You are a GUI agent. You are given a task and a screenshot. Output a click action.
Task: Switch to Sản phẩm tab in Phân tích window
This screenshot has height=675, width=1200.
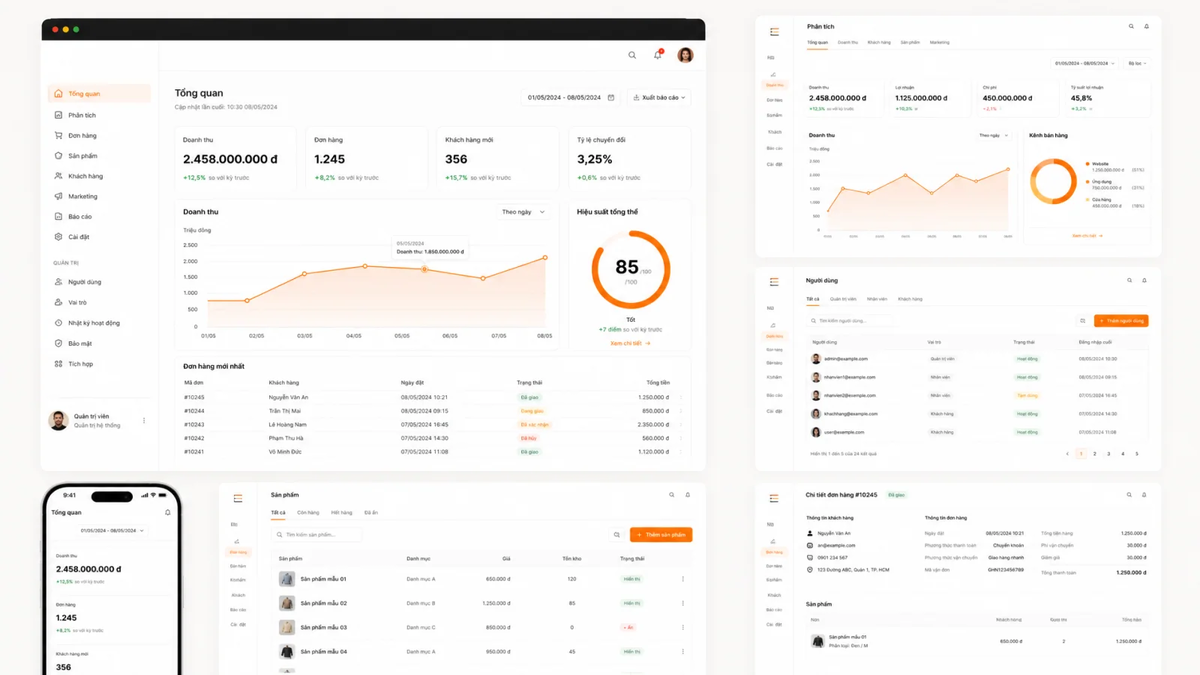pyautogui.click(x=910, y=43)
